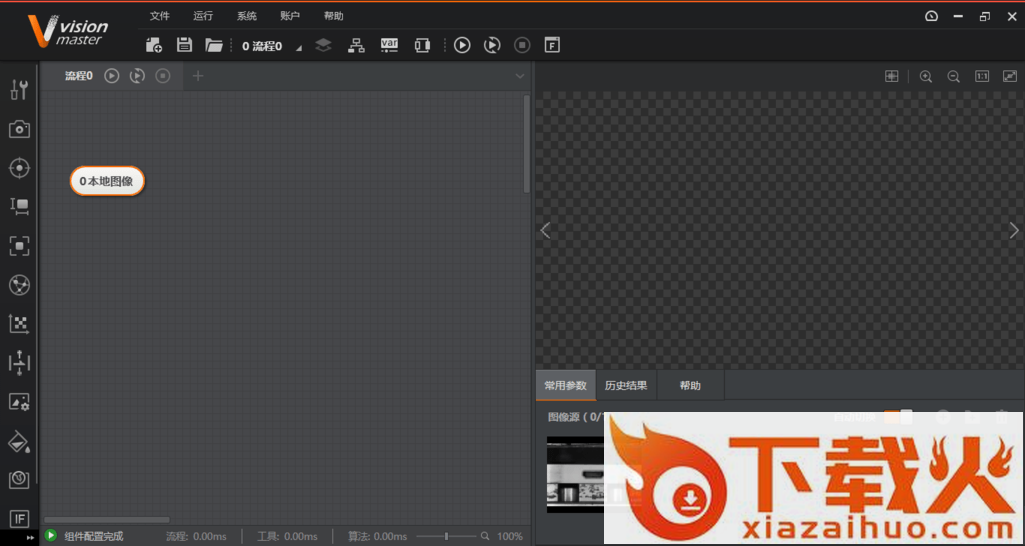
Task: Open the 0 流程0 process dropdown
Action: point(273,46)
